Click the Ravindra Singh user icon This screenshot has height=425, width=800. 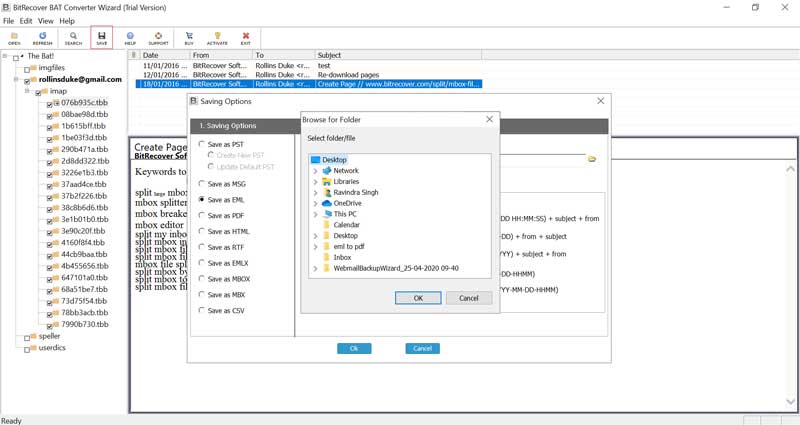327,192
